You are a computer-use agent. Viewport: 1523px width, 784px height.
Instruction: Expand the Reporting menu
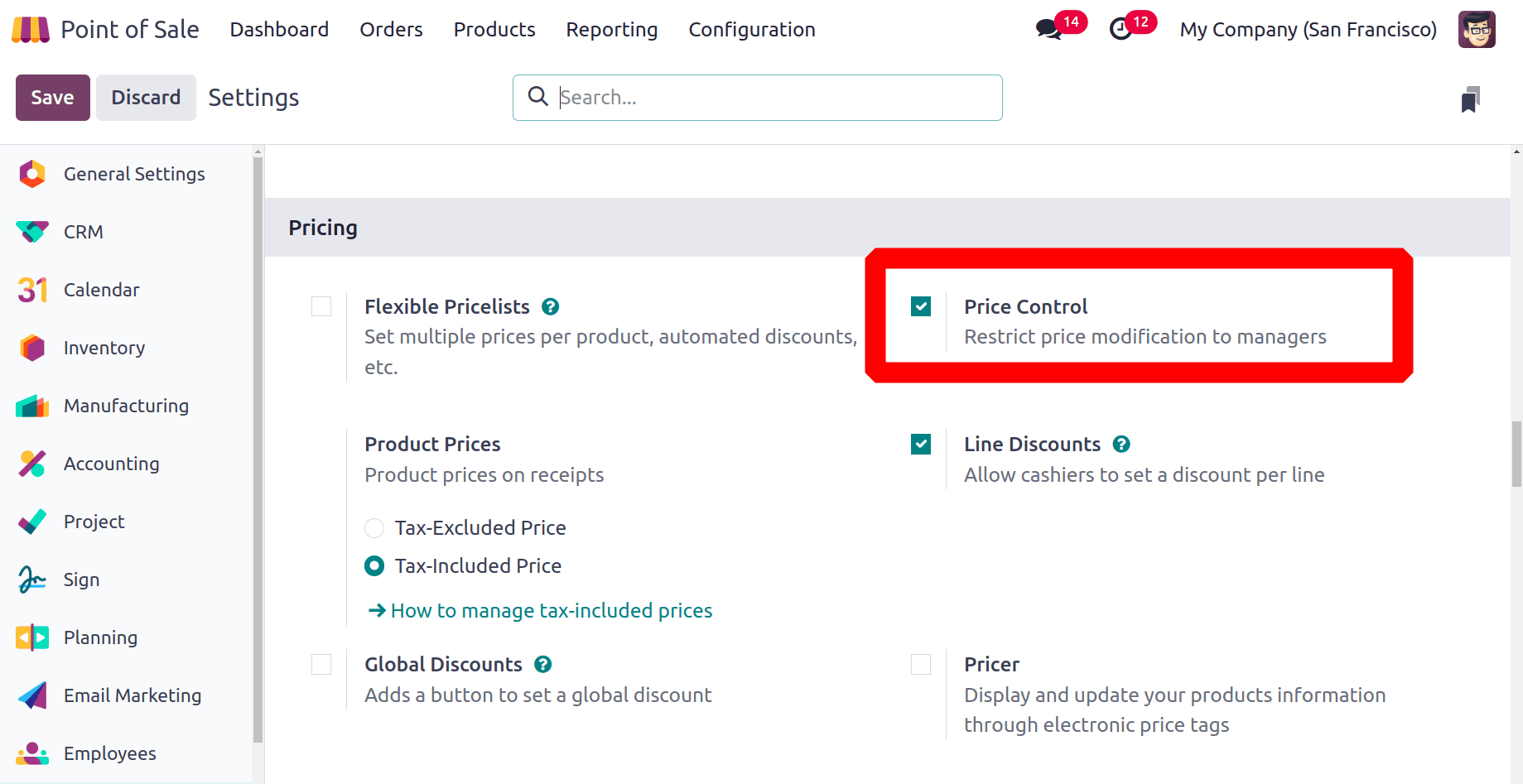pos(611,30)
